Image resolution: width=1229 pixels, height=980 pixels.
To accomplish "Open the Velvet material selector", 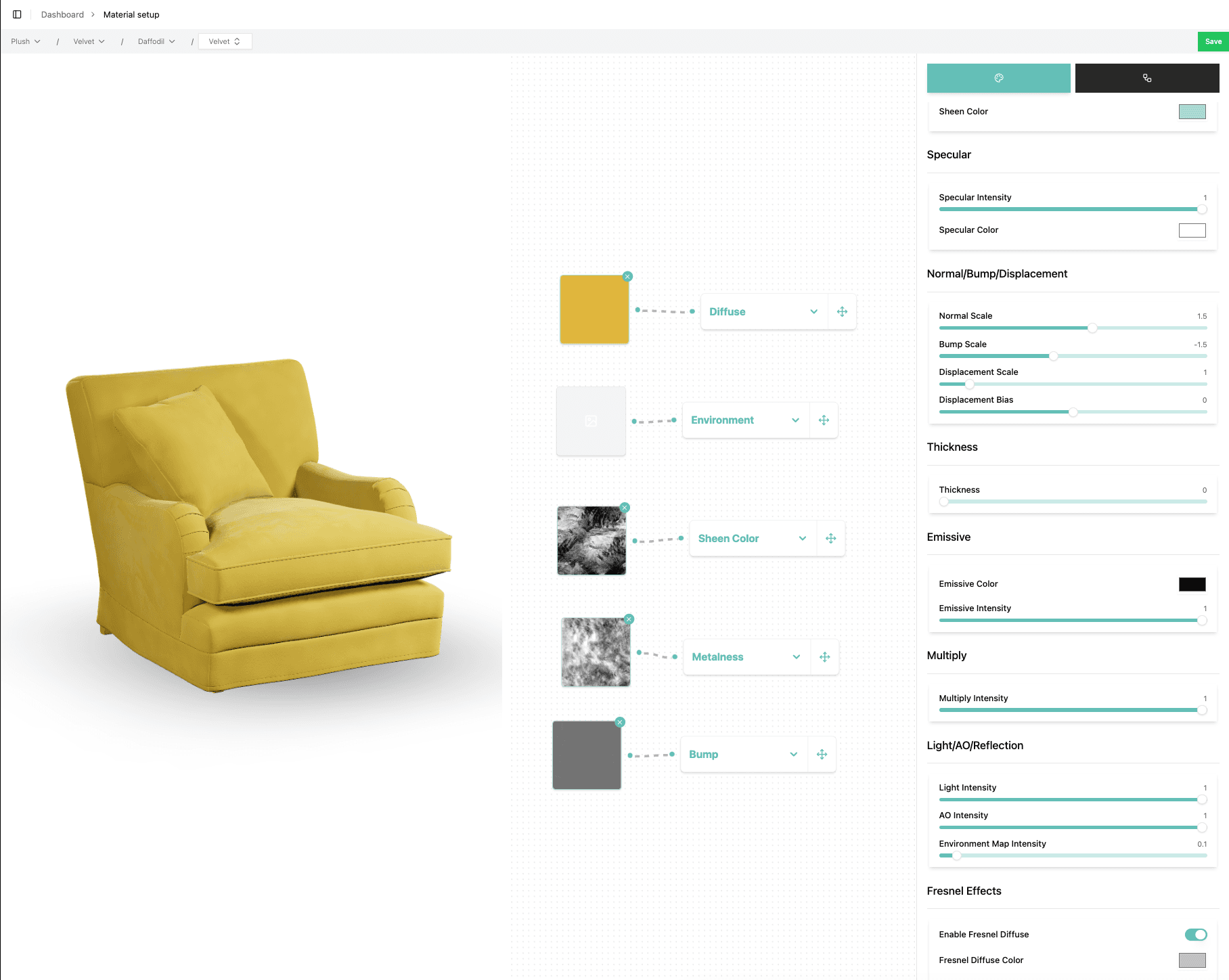I will pyautogui.click(x=225, y=42).
